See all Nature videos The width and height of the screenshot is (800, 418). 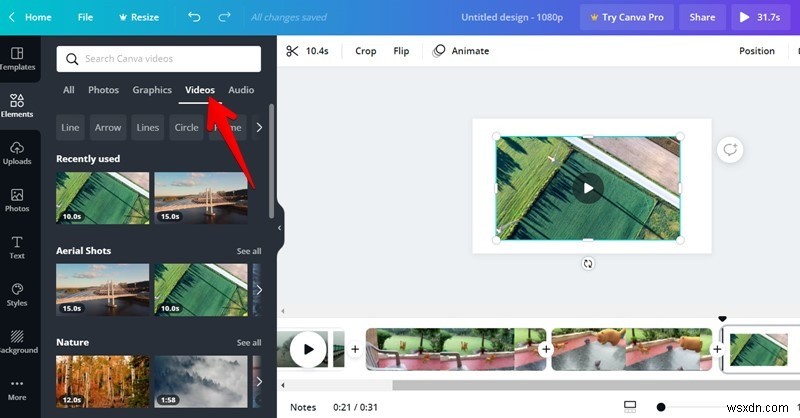[x=248, y=342]
